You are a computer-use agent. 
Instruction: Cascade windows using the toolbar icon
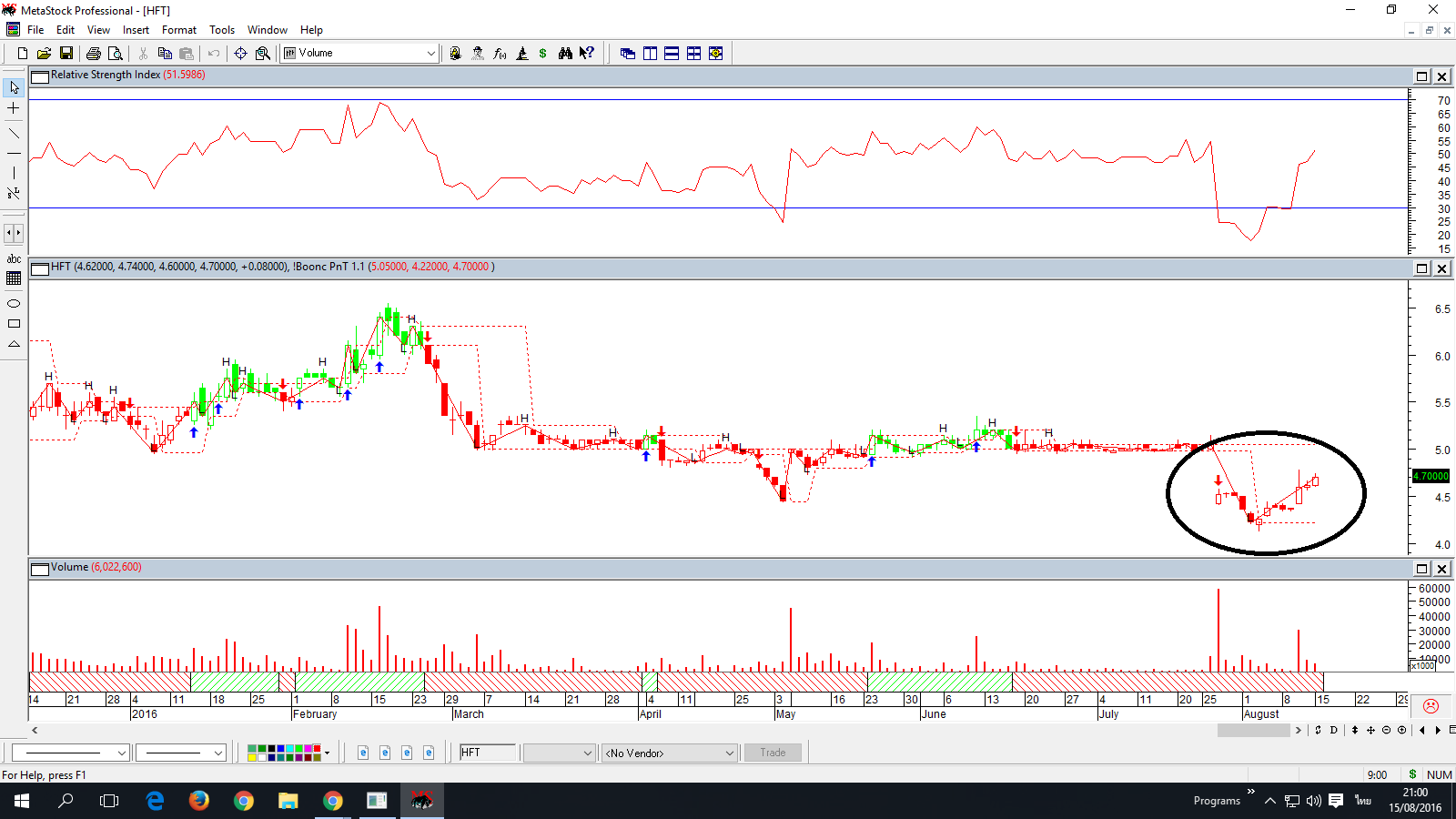pos(628,54)
